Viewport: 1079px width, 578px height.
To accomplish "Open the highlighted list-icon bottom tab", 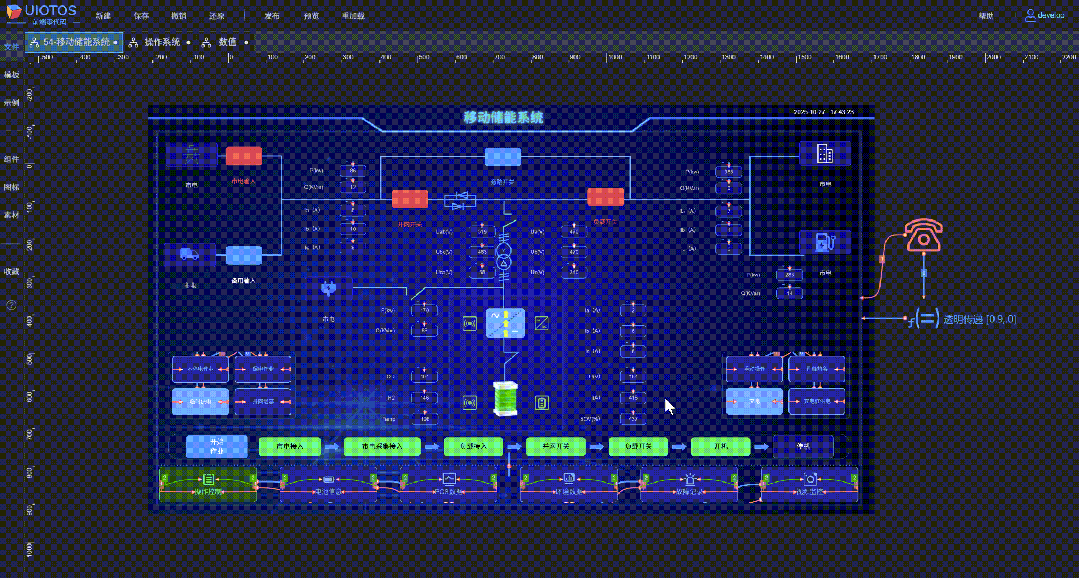I will pos(208,484).
